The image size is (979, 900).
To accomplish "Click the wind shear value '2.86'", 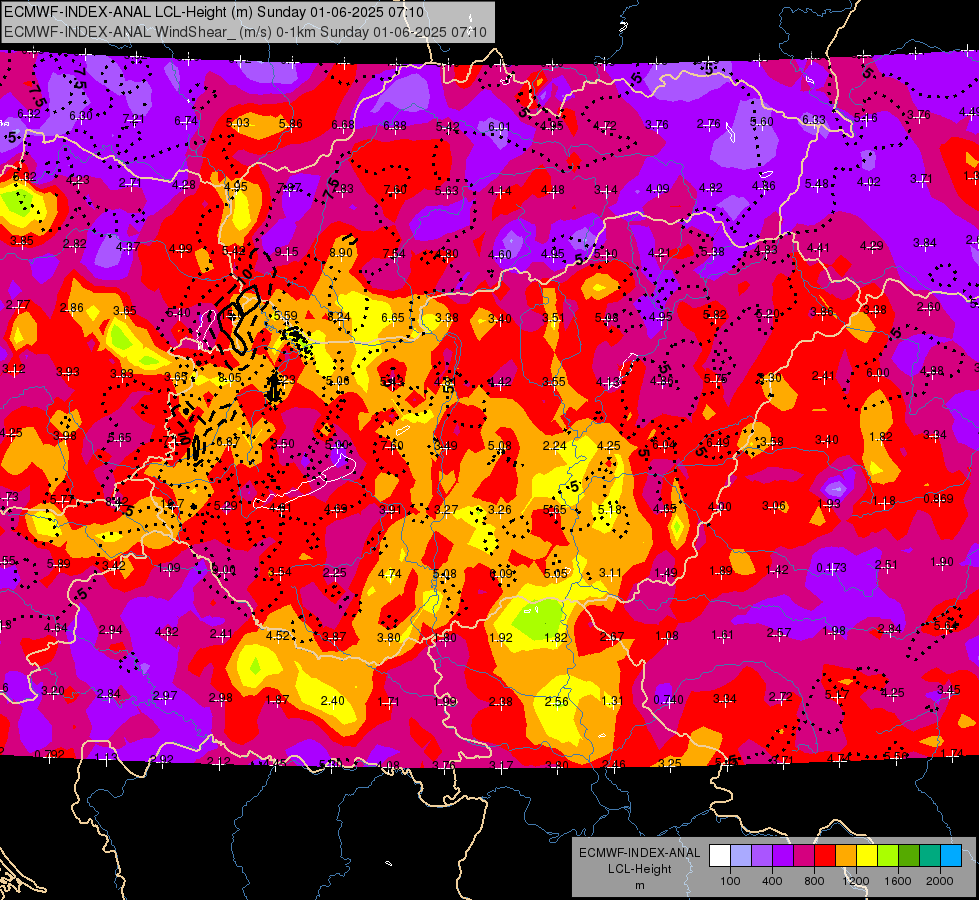I will point(71,307).
